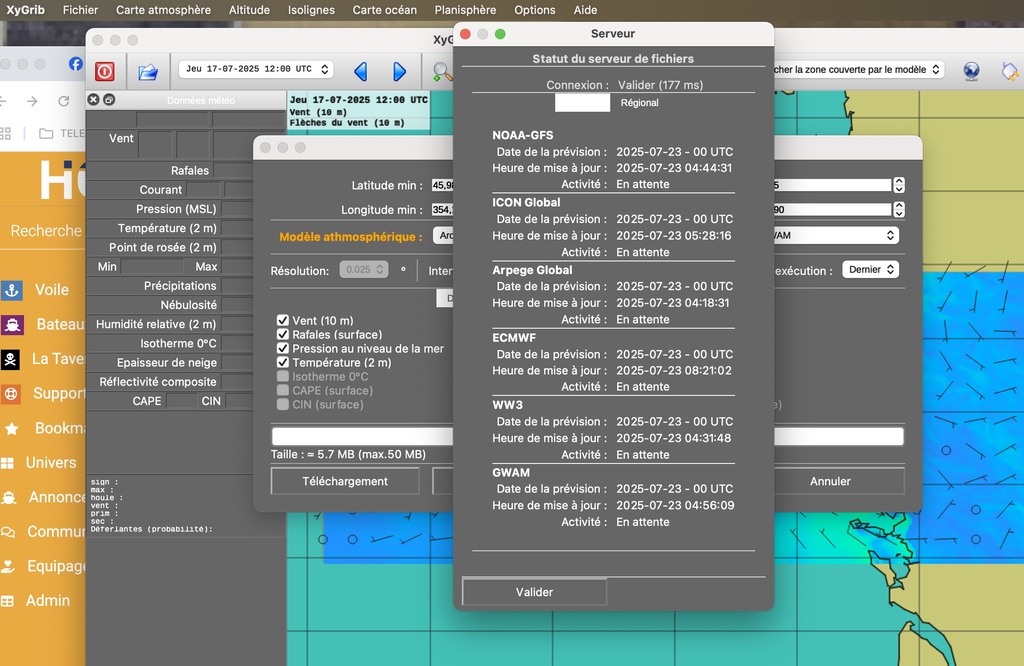Uncheck Pression au niveau de la mer

283,348
